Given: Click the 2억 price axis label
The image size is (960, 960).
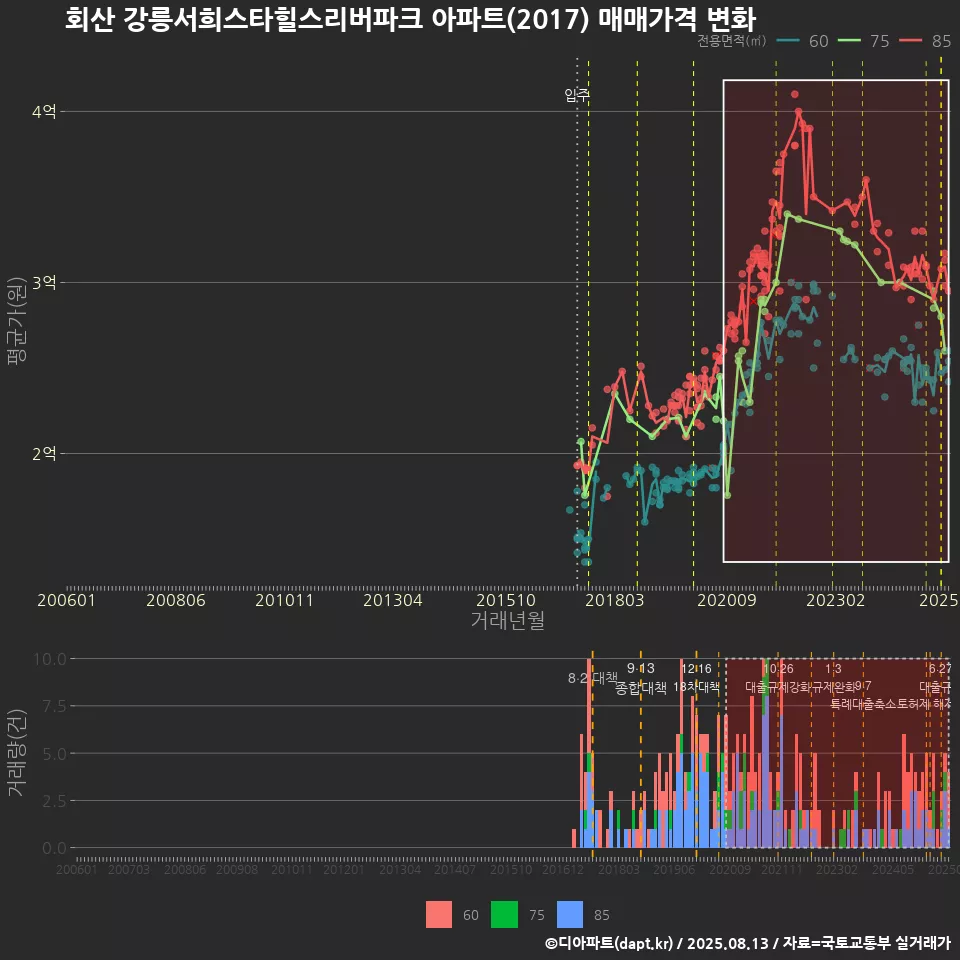Looking at the screenshot, I should [44, 454].
